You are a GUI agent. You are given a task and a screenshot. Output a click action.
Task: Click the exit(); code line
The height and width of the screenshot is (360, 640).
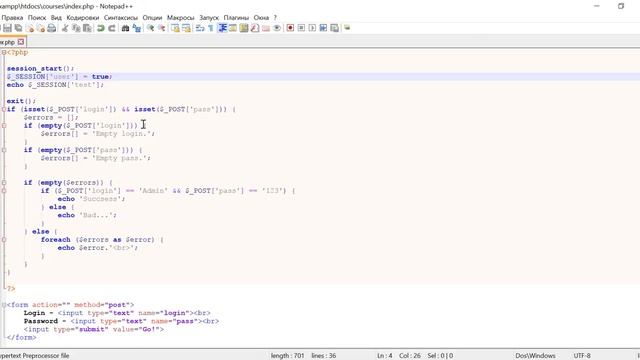coord(21,101)
